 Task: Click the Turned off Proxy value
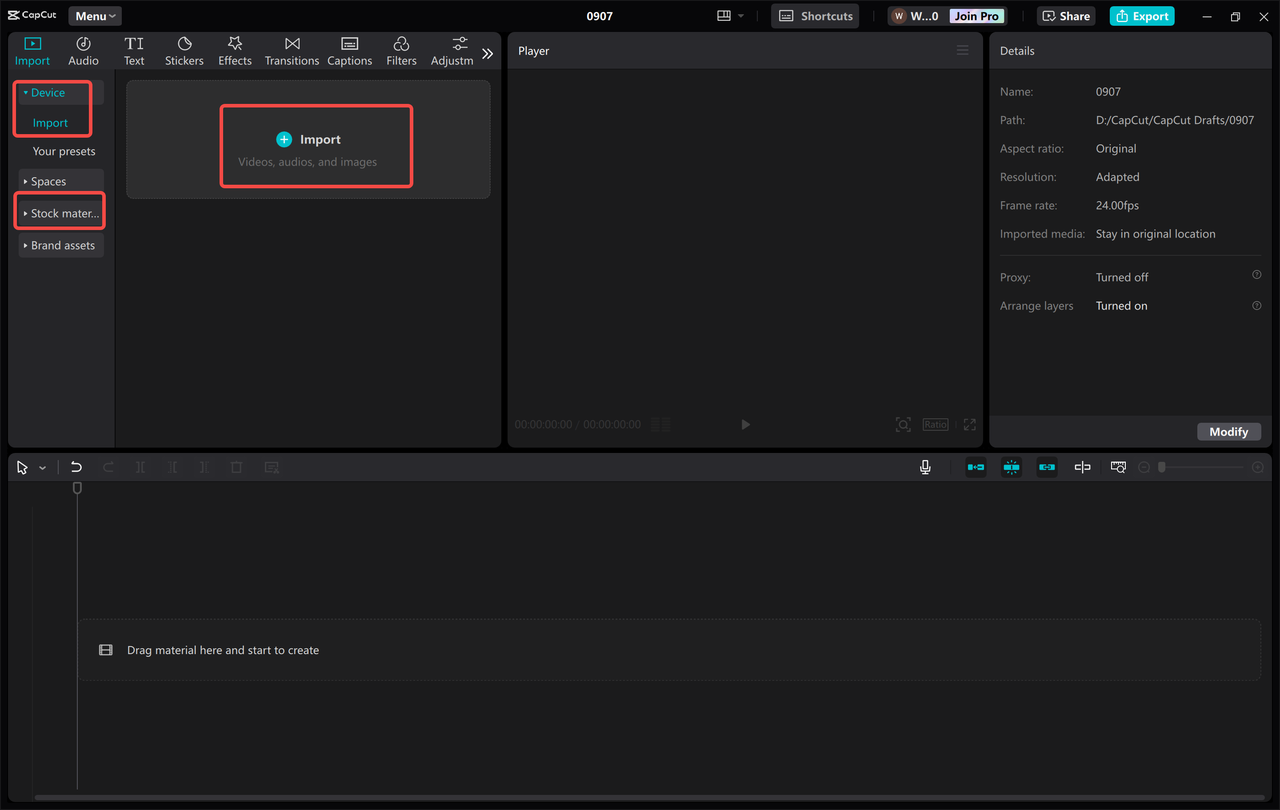[1122, 277]
